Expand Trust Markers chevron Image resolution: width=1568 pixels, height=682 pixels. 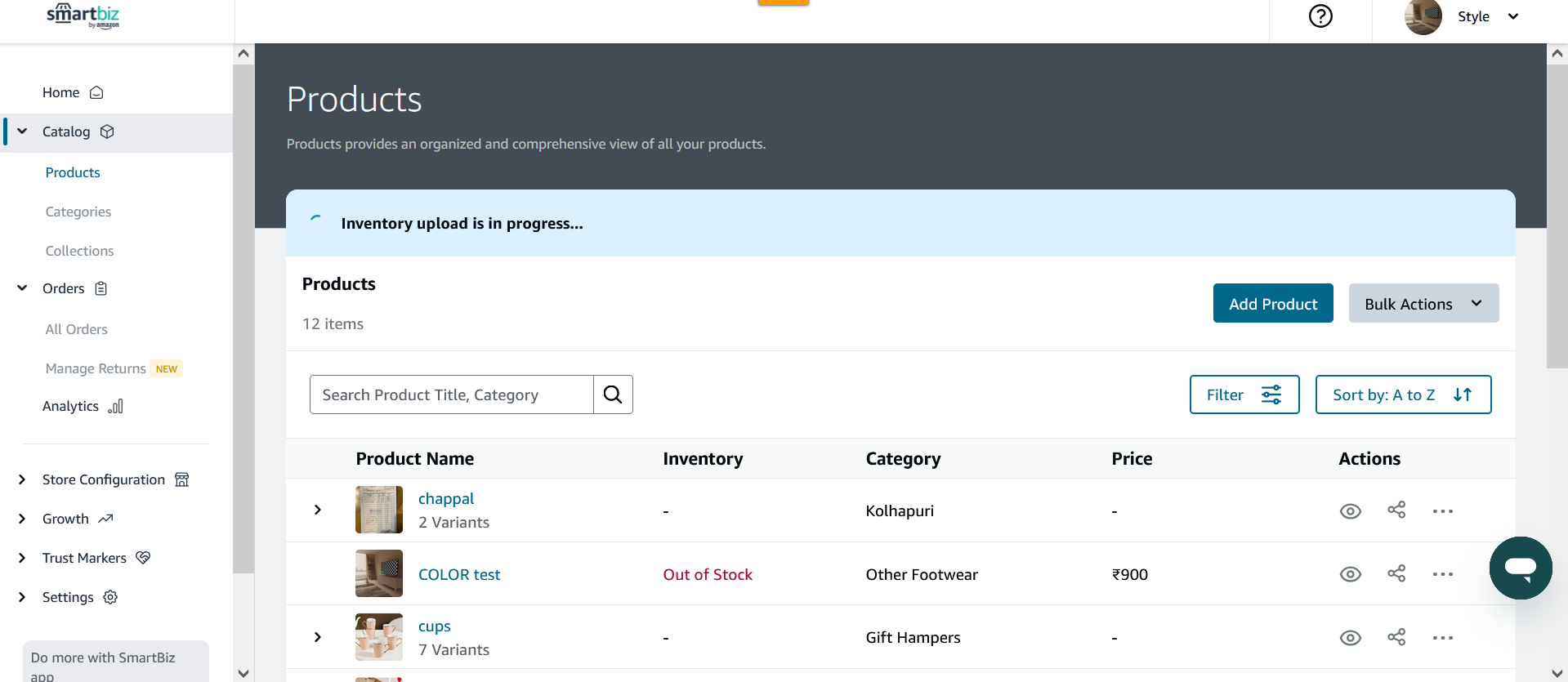[22, 558]
